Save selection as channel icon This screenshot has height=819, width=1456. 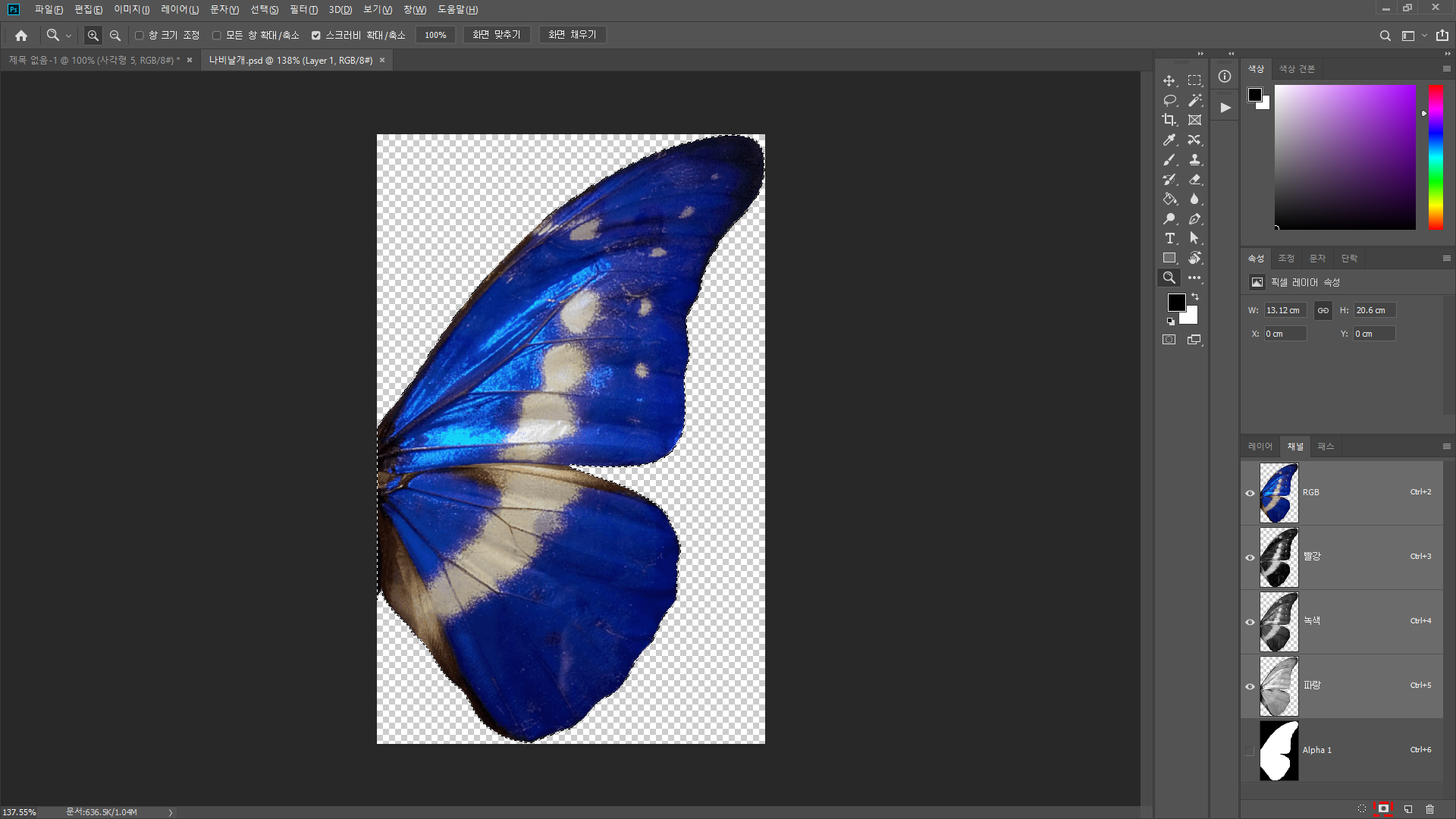click(1383, 809)
